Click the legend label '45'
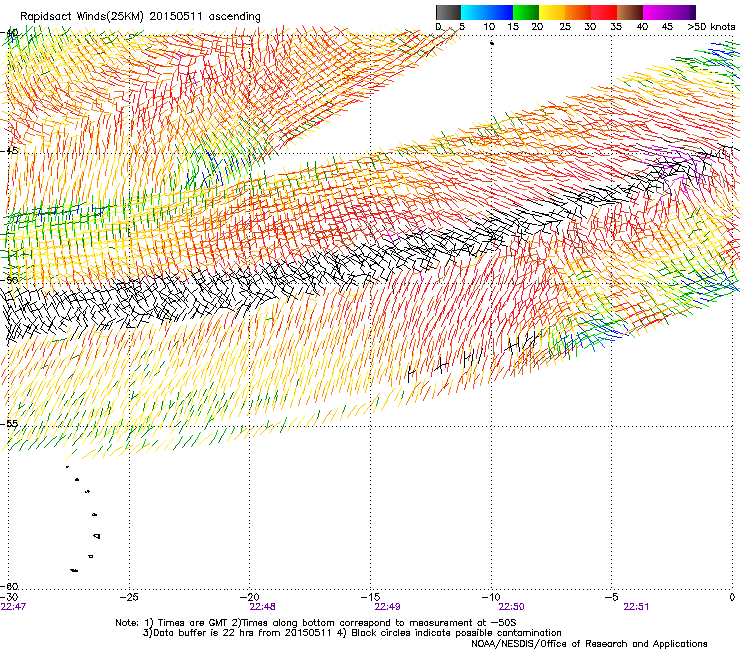Image resolution: width=740 pixels, height=650 pixels. (x=667, y=27)
